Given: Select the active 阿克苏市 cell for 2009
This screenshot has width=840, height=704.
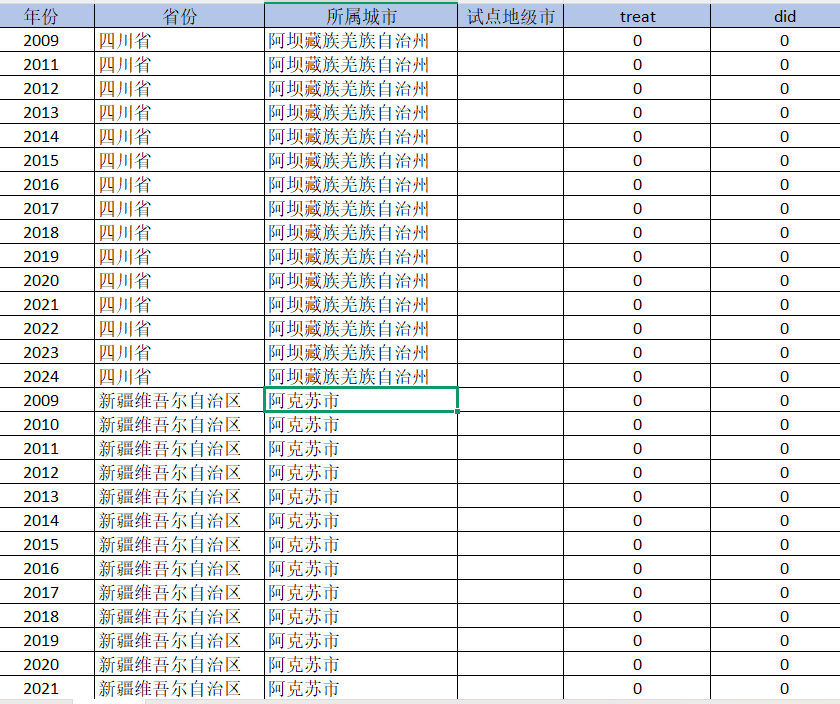Looking at the screenshot, I should click(x=361, y=400).
